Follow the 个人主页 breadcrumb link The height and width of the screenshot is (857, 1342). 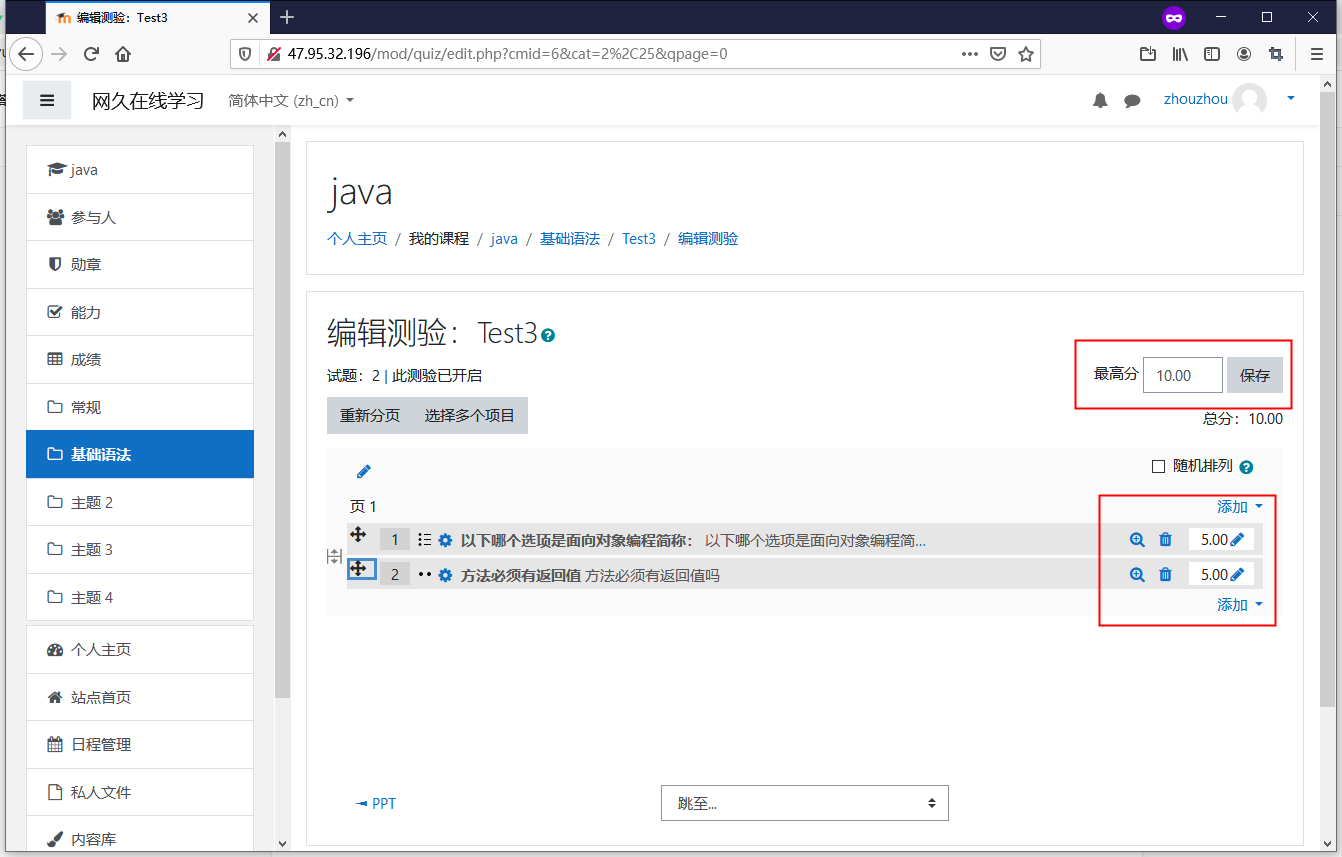pos(357,239)
